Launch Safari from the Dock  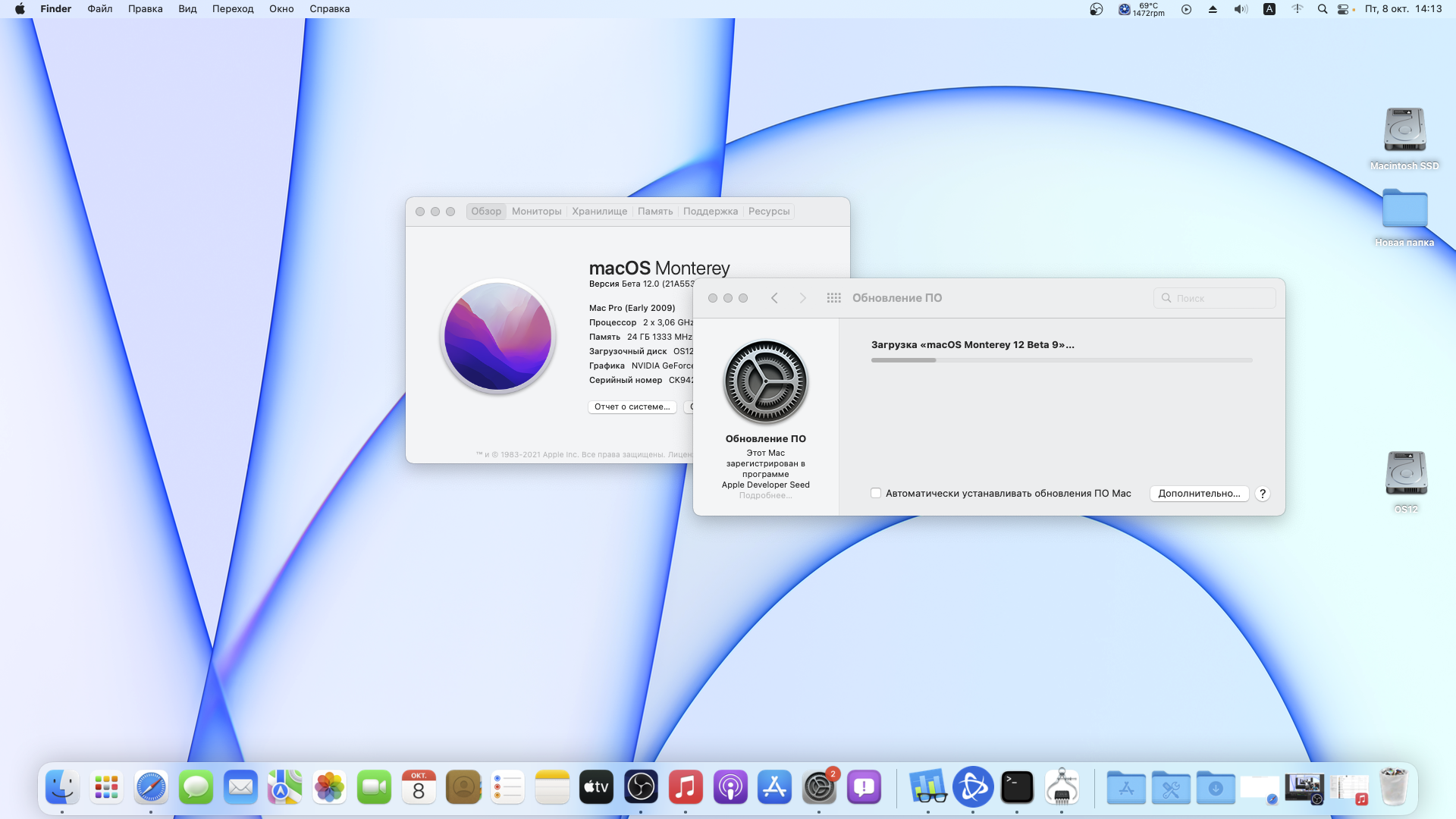click(x=151, y=787)
